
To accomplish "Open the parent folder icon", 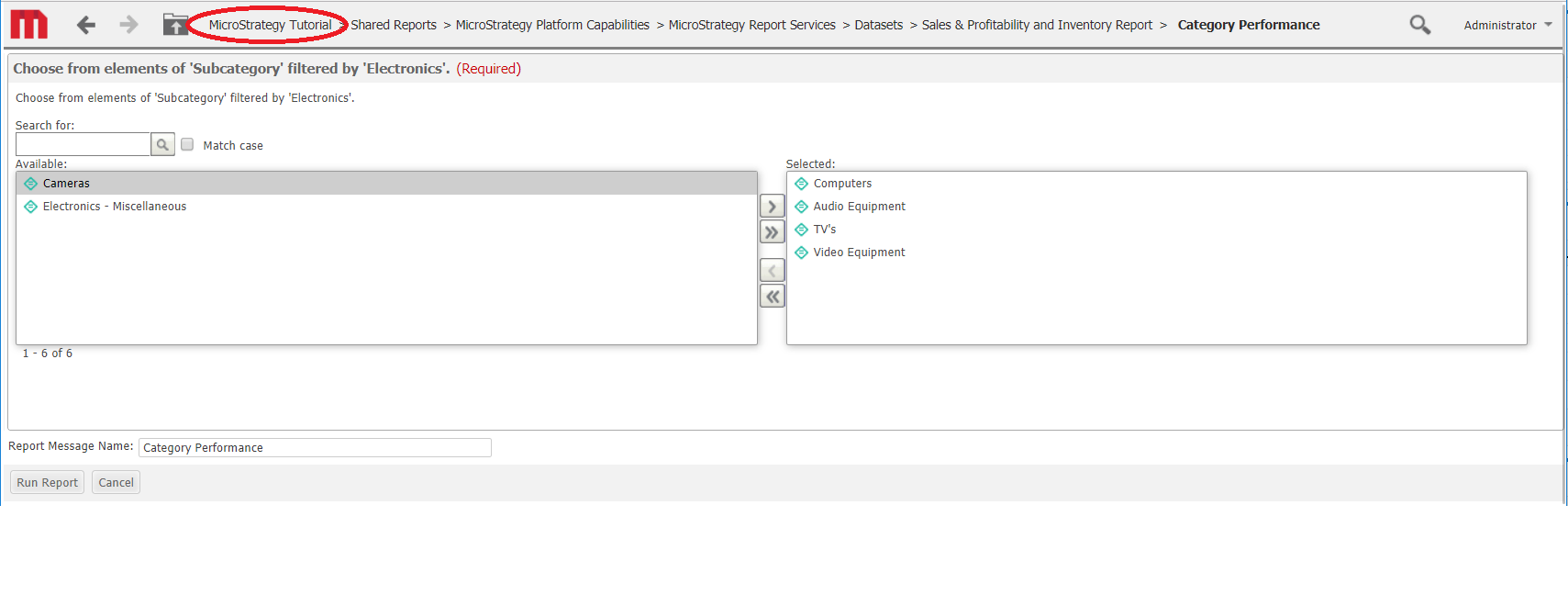I will tap(175, 25).
